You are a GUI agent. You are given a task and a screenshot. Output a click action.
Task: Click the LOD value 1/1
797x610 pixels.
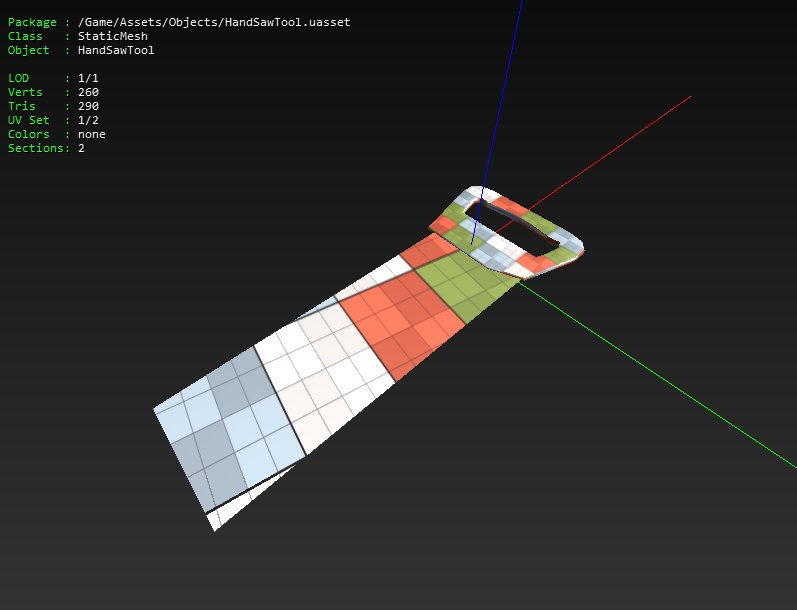click(x=88, y=78)
